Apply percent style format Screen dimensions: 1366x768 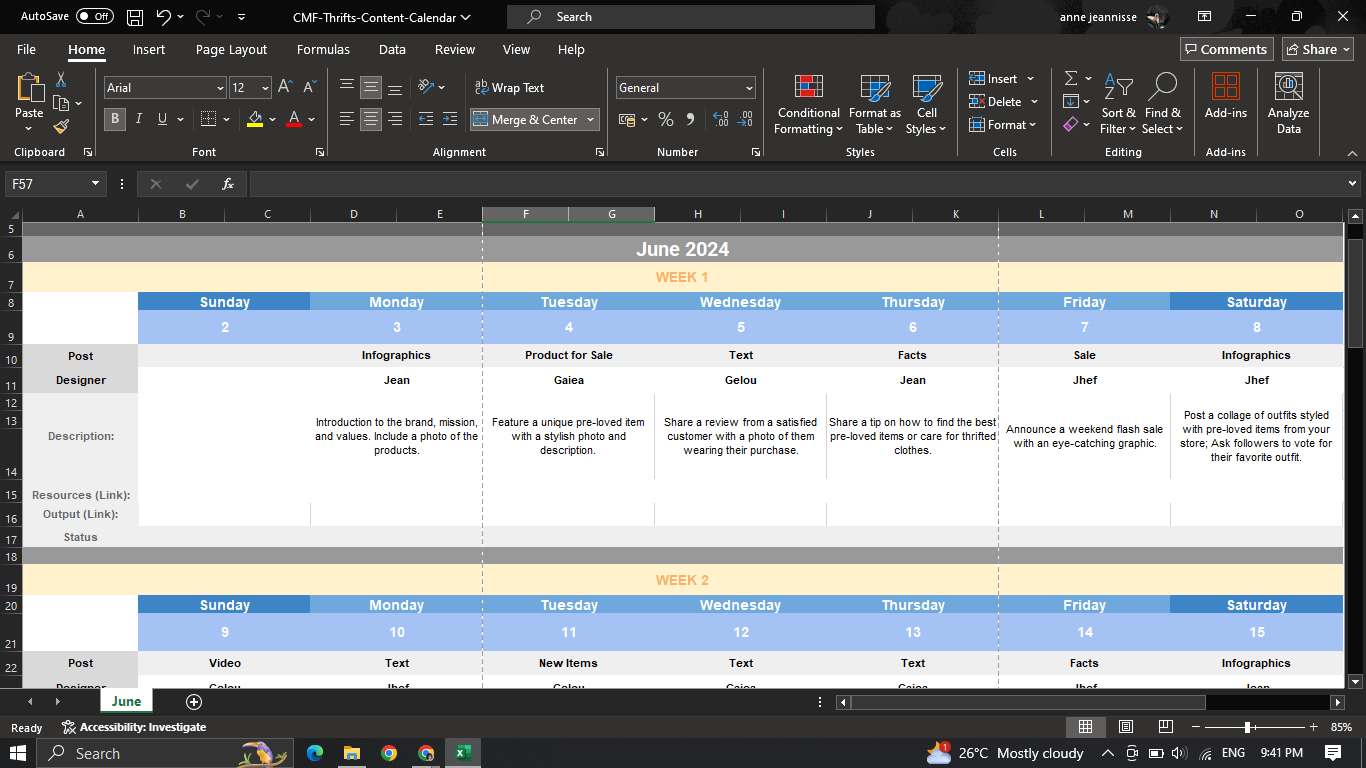[666, 119]
